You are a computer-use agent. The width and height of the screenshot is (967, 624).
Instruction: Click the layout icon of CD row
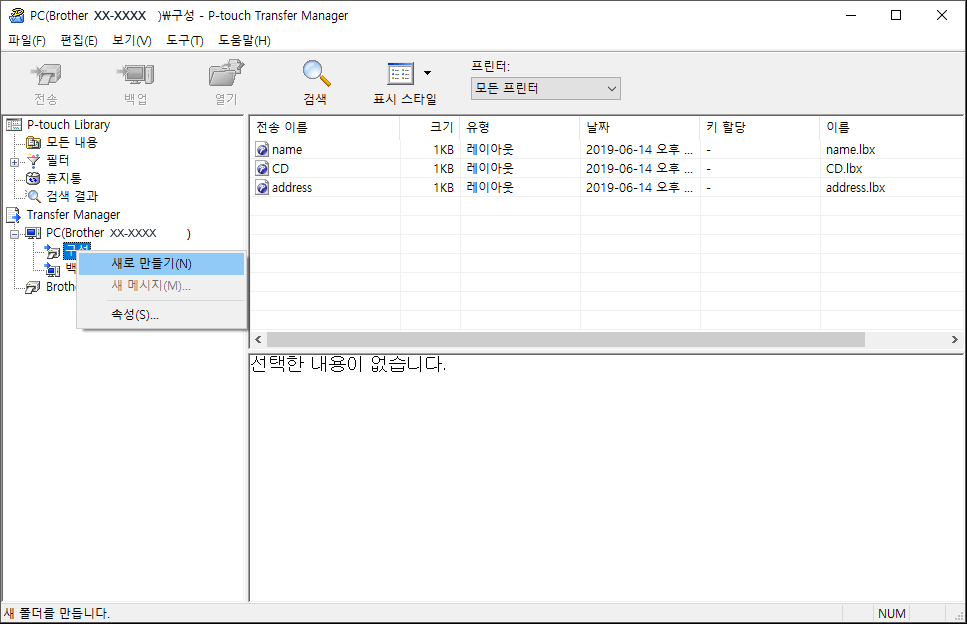coord(263,169)
